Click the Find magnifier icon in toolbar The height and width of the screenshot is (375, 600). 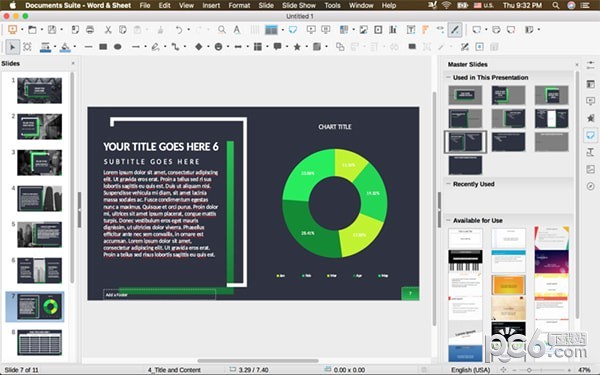(x=222, y=30)
